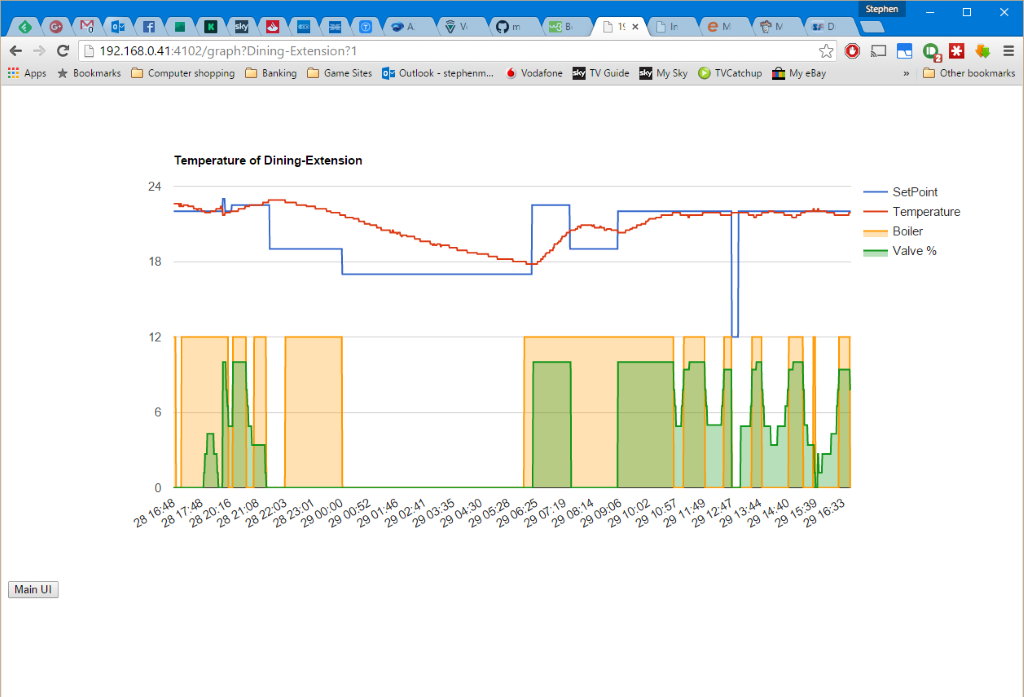Bookmark this page with the star icon

point(826,51)
